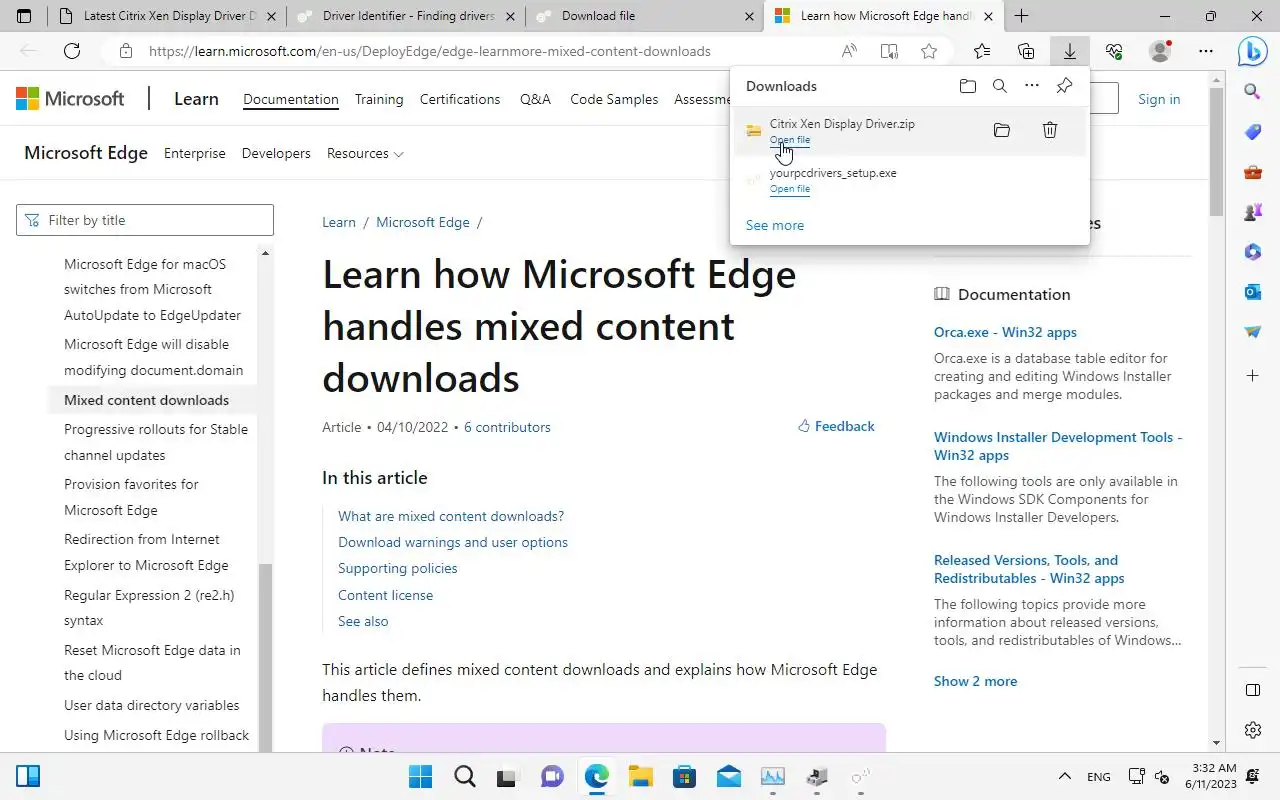Click See more in Downloads panel

click(775, 225)
